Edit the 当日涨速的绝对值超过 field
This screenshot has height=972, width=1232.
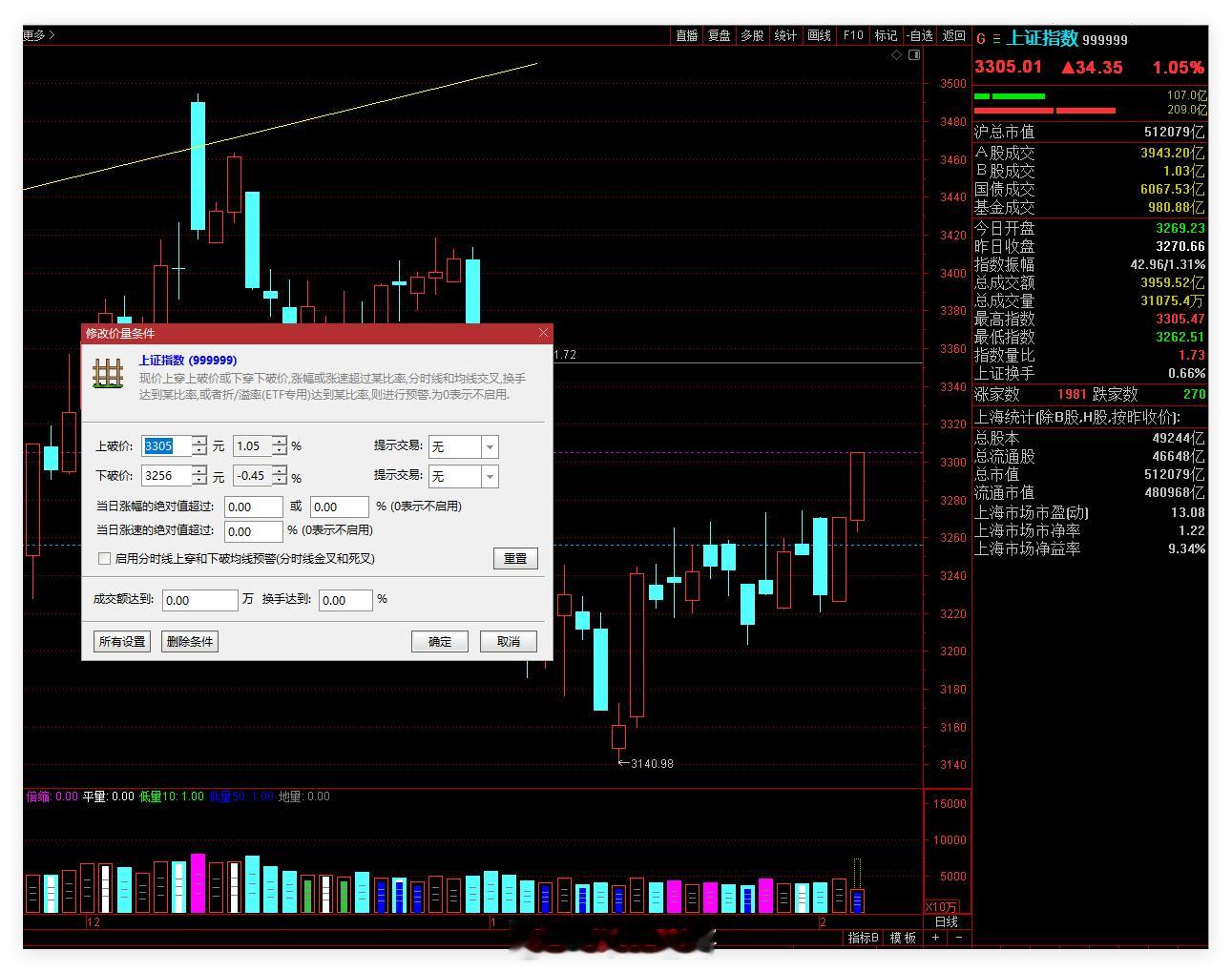point(254,531)
